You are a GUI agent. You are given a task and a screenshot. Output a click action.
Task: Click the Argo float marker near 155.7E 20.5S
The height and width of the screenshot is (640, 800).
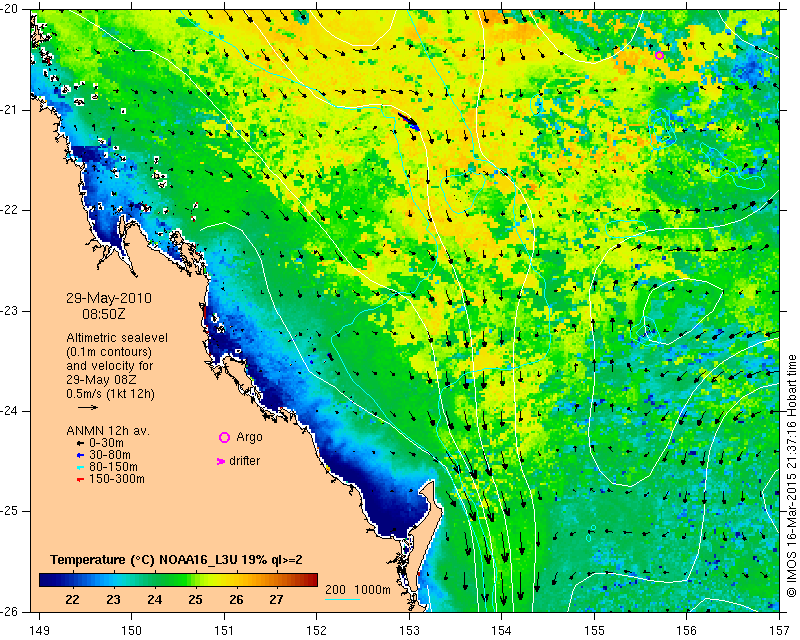point(659,56)
